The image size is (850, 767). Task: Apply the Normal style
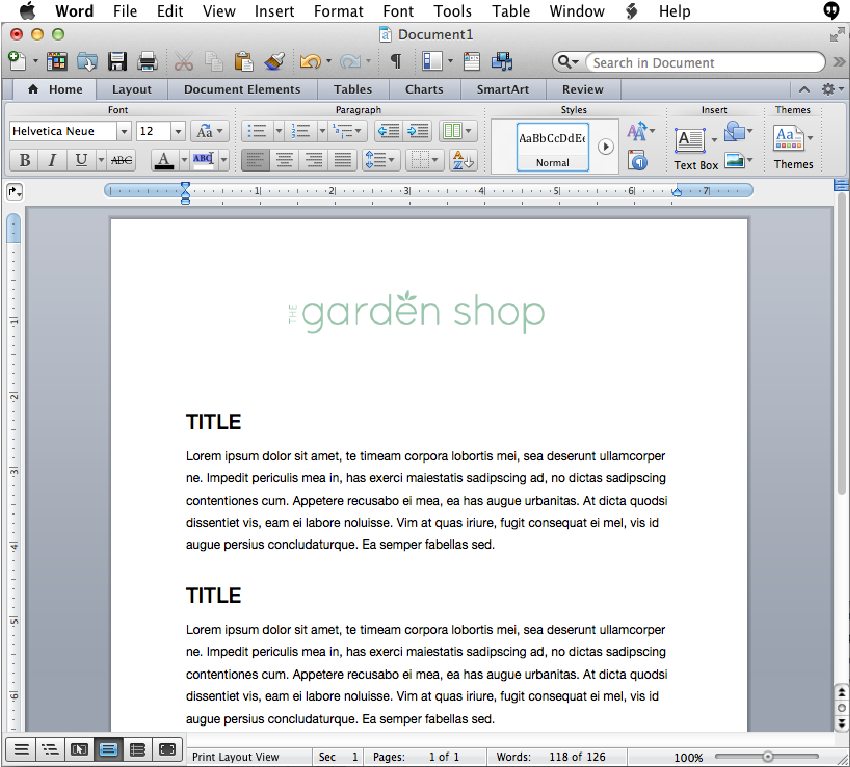pyautogui.click(x=552, y=146)
